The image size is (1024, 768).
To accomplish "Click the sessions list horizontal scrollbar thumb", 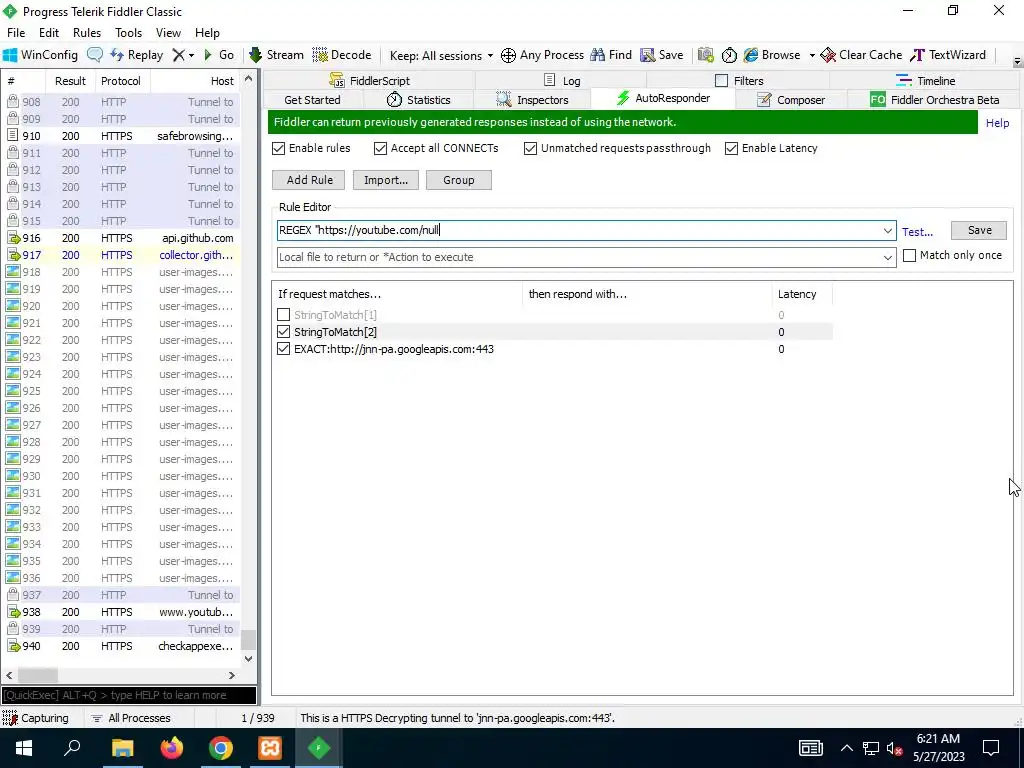I will pyautogui.click(x=38, y=675).
